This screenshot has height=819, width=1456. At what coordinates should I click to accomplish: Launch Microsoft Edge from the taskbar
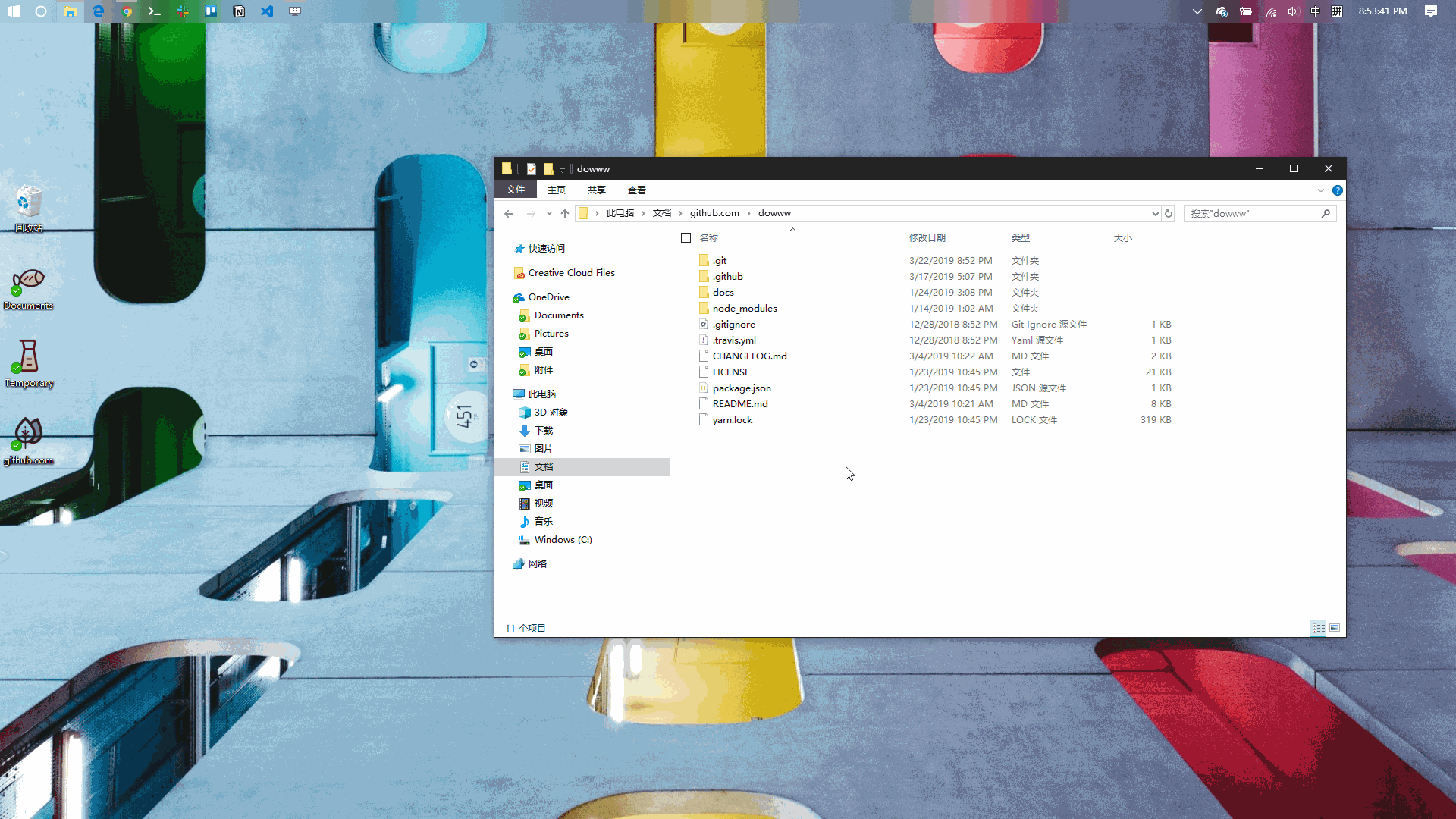point(99,11)
